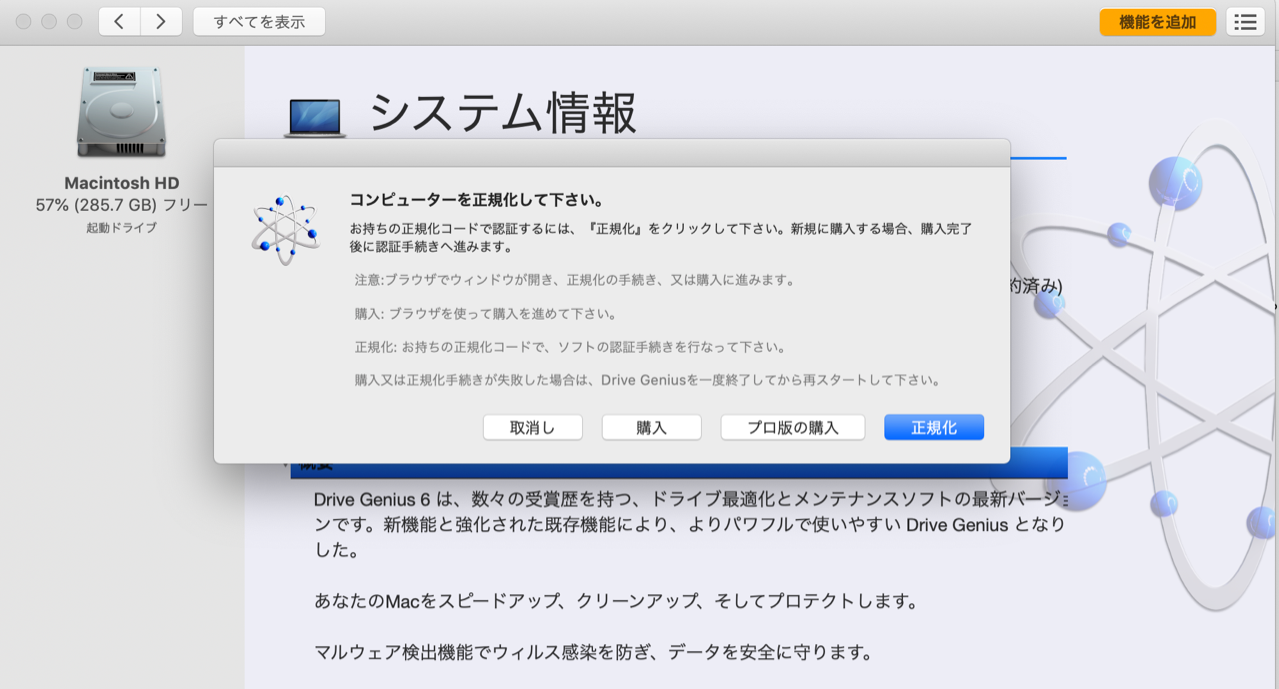The width and height of the screenshot is (1279, 689).
Task: Click the 57% (285.7 GB) フリー text
Action: (121, 205)
